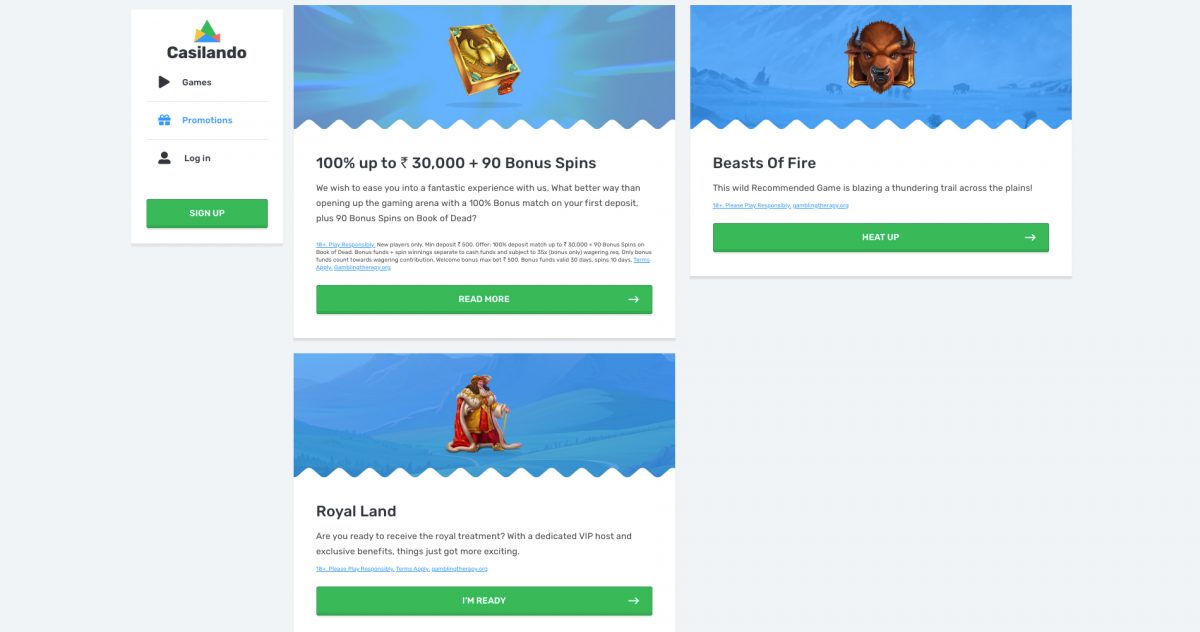Open Terms Apply link under Royal Land
Image resolution: width=1200 pixels, height=632 pixels.
(412, 568)
